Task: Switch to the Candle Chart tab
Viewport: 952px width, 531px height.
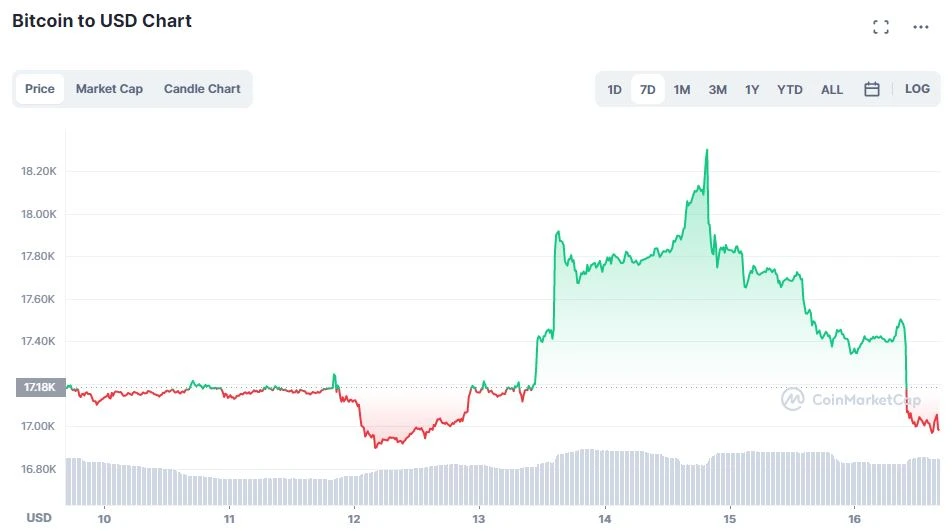Action: pos(202,89)
